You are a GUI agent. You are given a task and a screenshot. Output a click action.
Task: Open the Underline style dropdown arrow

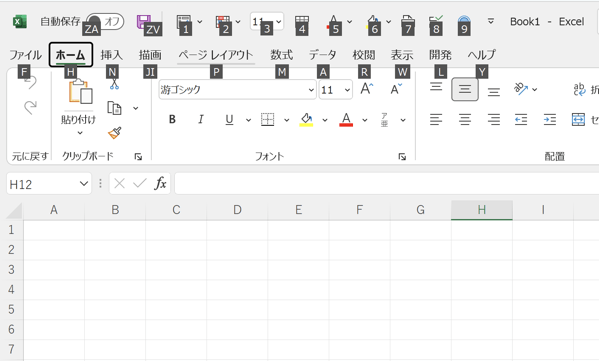pos(248,120)
